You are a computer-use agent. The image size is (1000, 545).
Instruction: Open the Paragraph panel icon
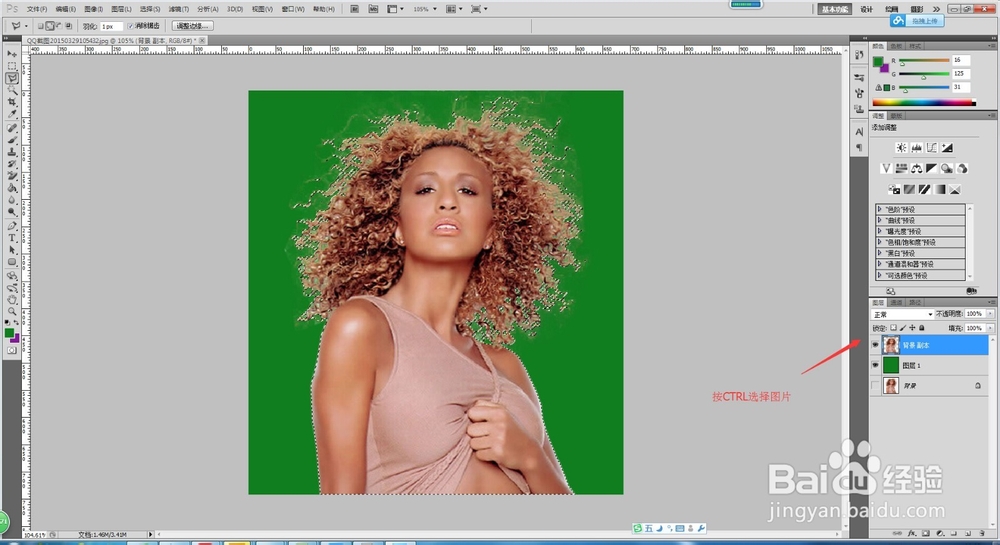click(859, 147)
